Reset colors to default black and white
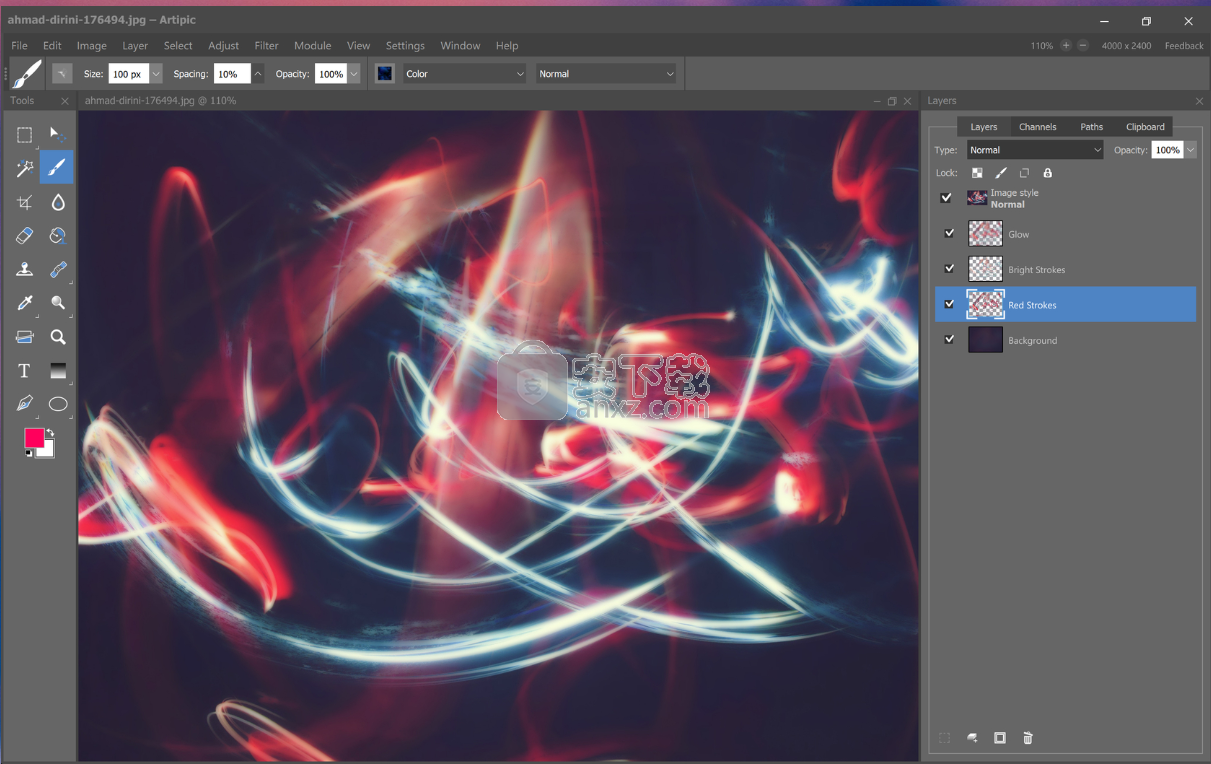 [x=28, y=454]
